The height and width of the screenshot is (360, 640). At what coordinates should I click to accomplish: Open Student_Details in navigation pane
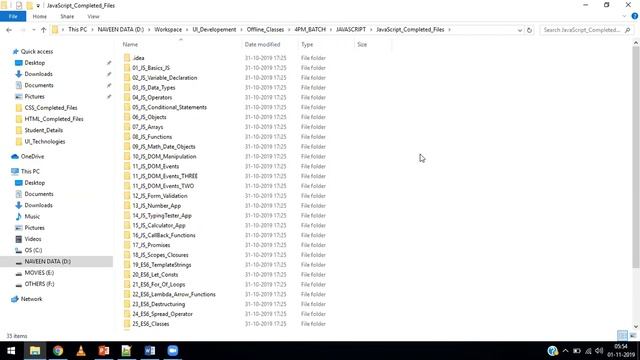pyautogui.click(x=43, y=130)
